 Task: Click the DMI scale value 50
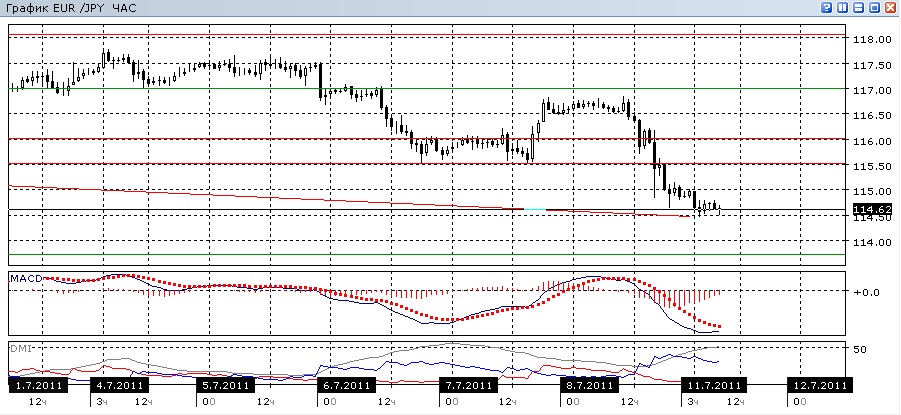860,349
